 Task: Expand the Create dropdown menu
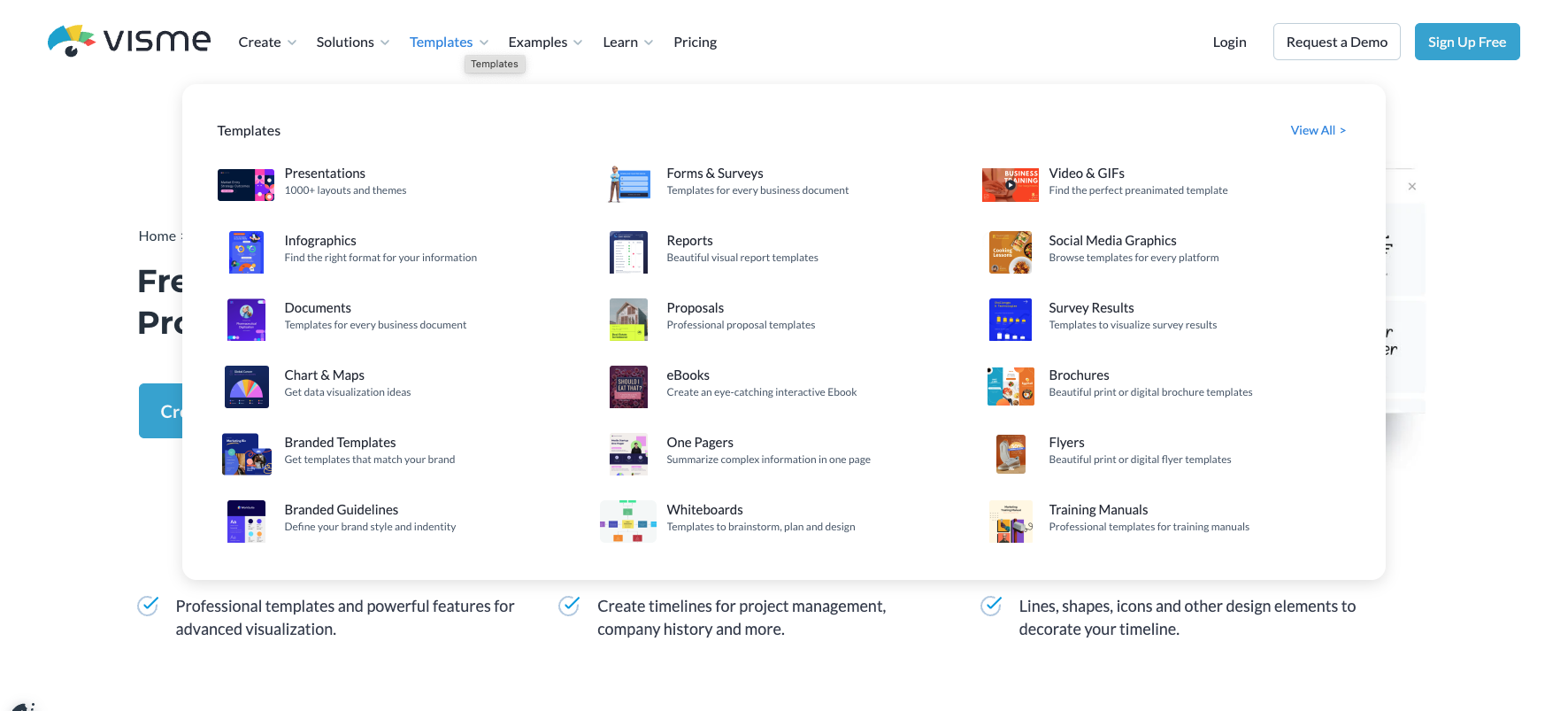267,43
